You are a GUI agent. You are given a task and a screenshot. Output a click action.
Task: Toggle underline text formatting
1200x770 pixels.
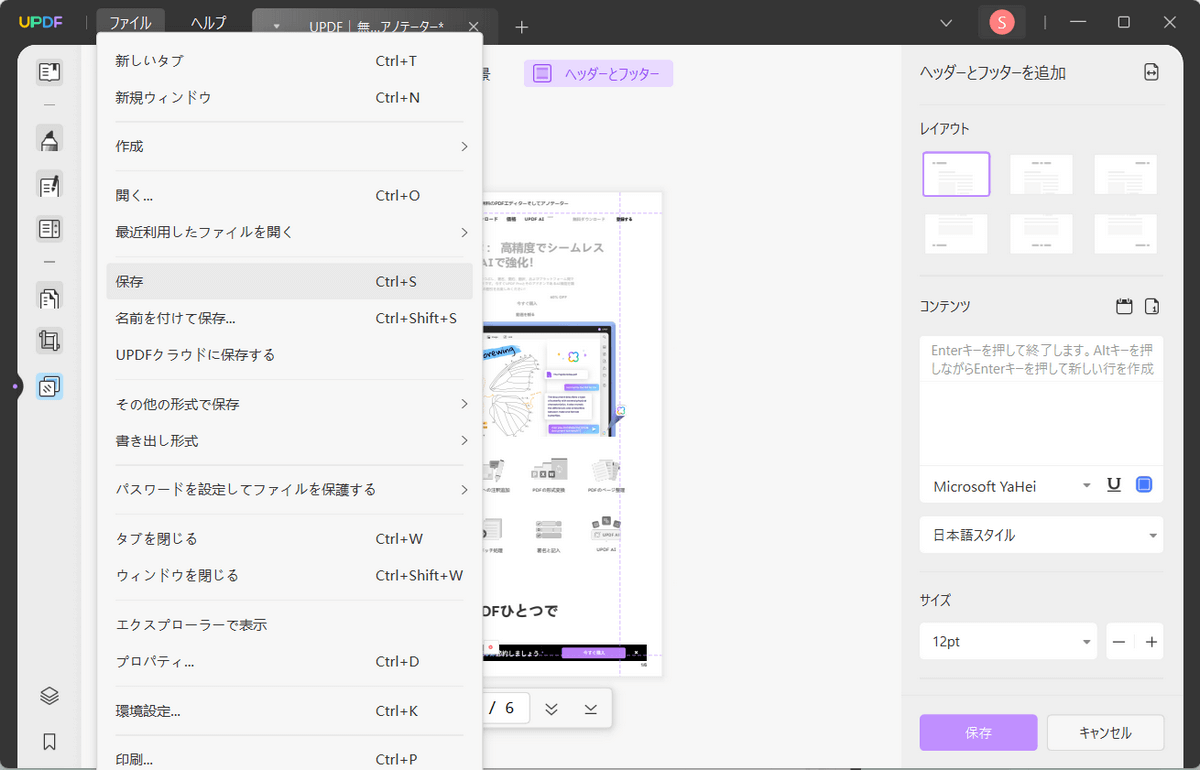click(x=1114, y=485)
